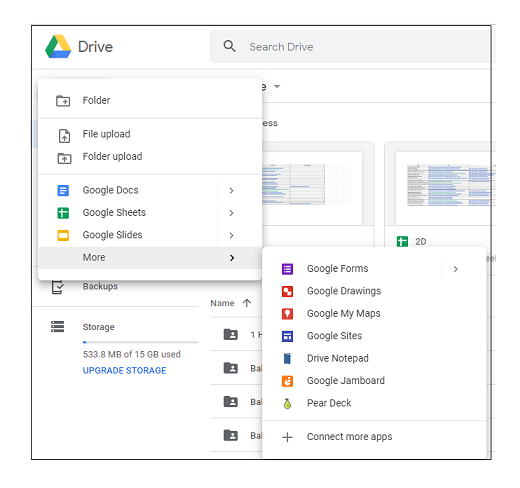The width and height of the screenshot is (520, 488).
Task: Select Pear Deck from submenu
Action: pos(374,403)
